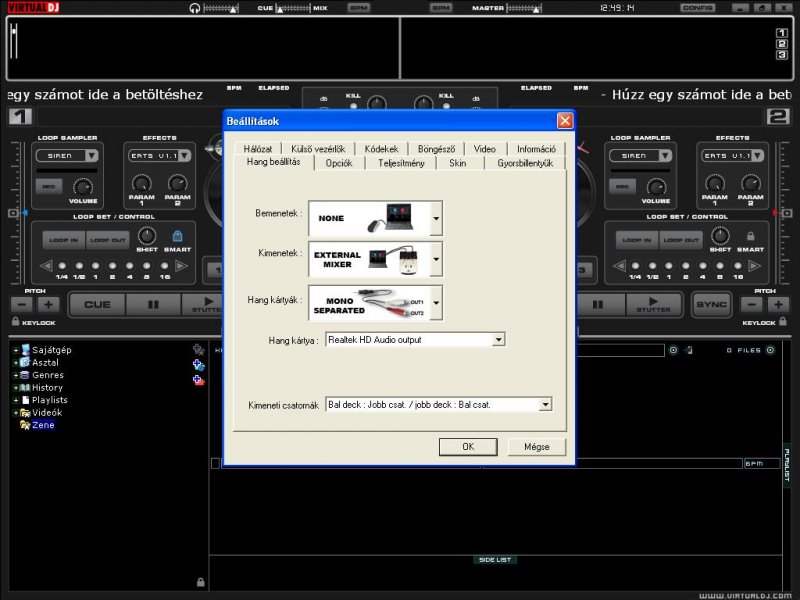Decrease left deck pitch with minus
The image size is (800, 600).
coord(21,305)
